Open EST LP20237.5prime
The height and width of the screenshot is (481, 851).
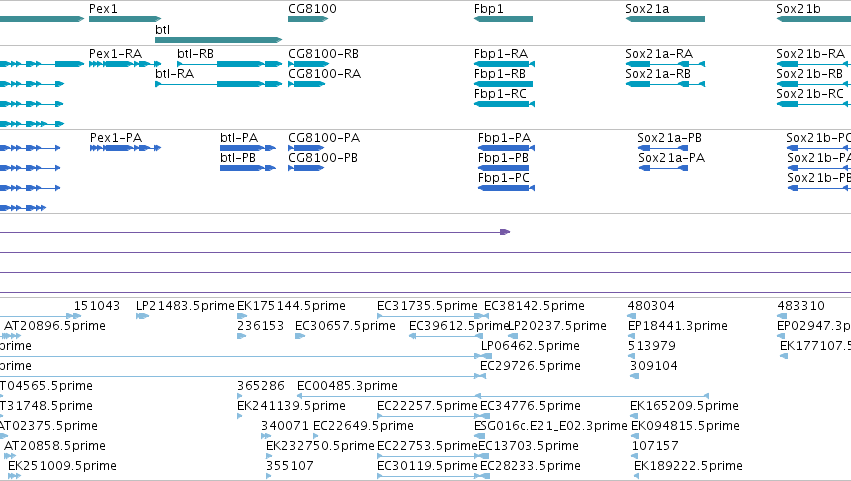557,326
